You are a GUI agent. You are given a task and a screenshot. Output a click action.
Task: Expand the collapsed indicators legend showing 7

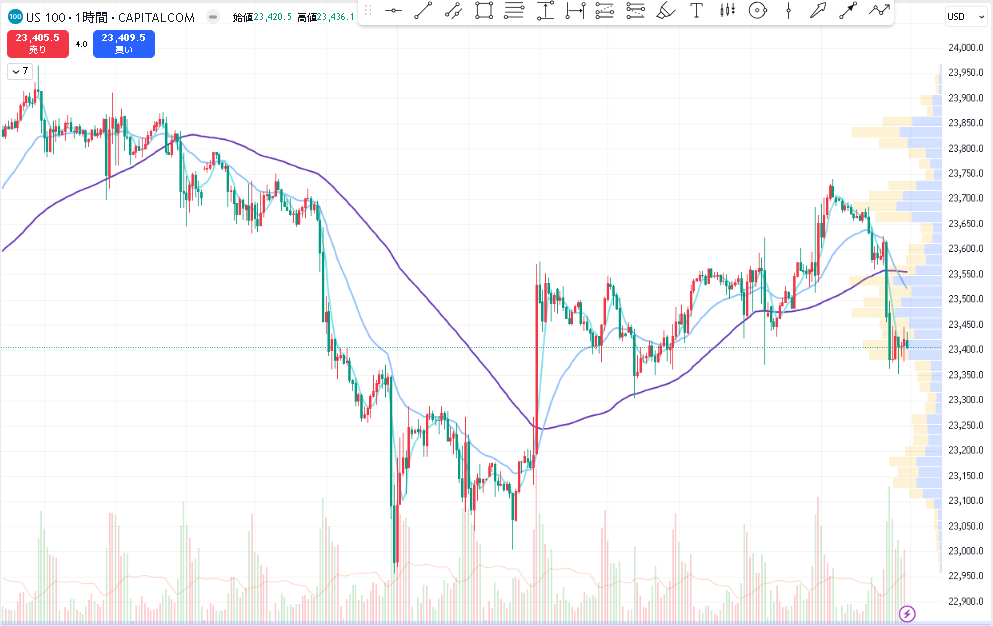click(x=20, y=71)
